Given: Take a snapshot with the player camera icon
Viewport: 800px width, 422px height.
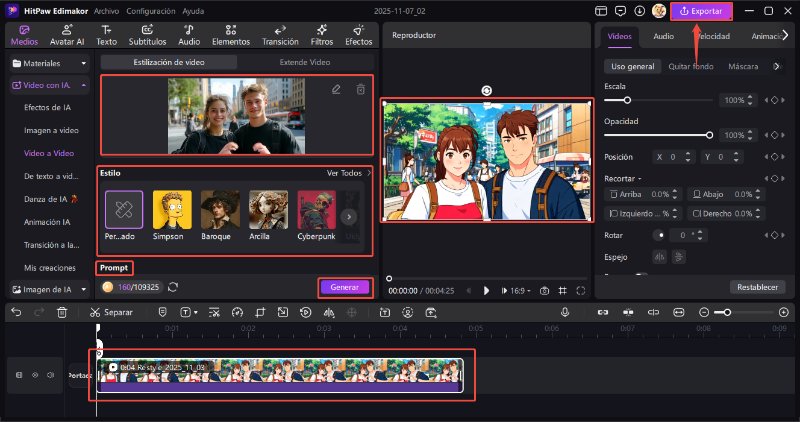Looking at the screenshot, I should (x=544, y=290).
